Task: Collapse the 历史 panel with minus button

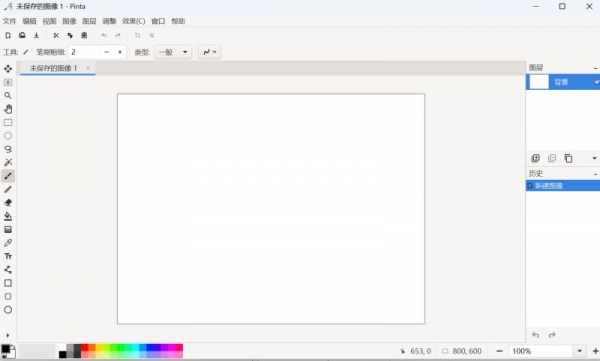Action: pos(595,174)
